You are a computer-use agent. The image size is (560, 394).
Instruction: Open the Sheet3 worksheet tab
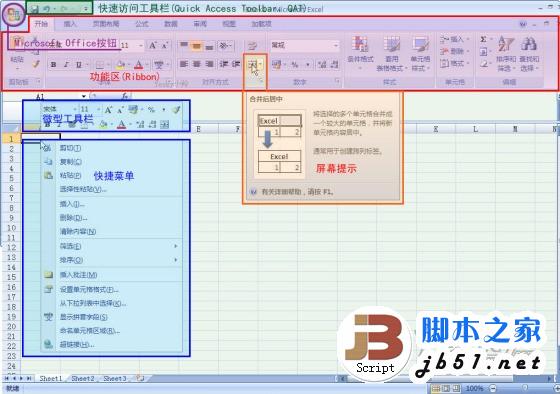pos(115,378)
